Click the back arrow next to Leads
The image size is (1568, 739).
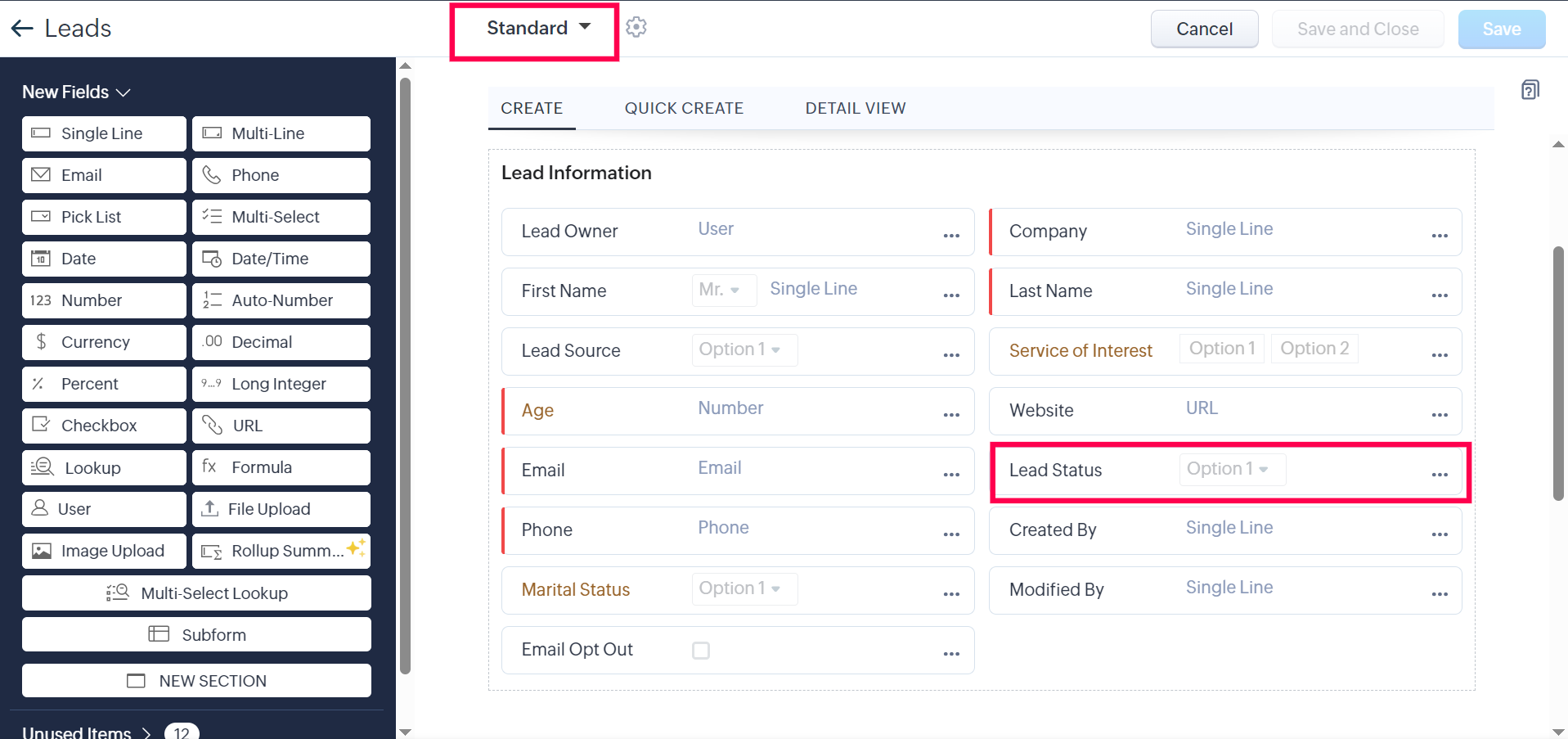point(22,29)
